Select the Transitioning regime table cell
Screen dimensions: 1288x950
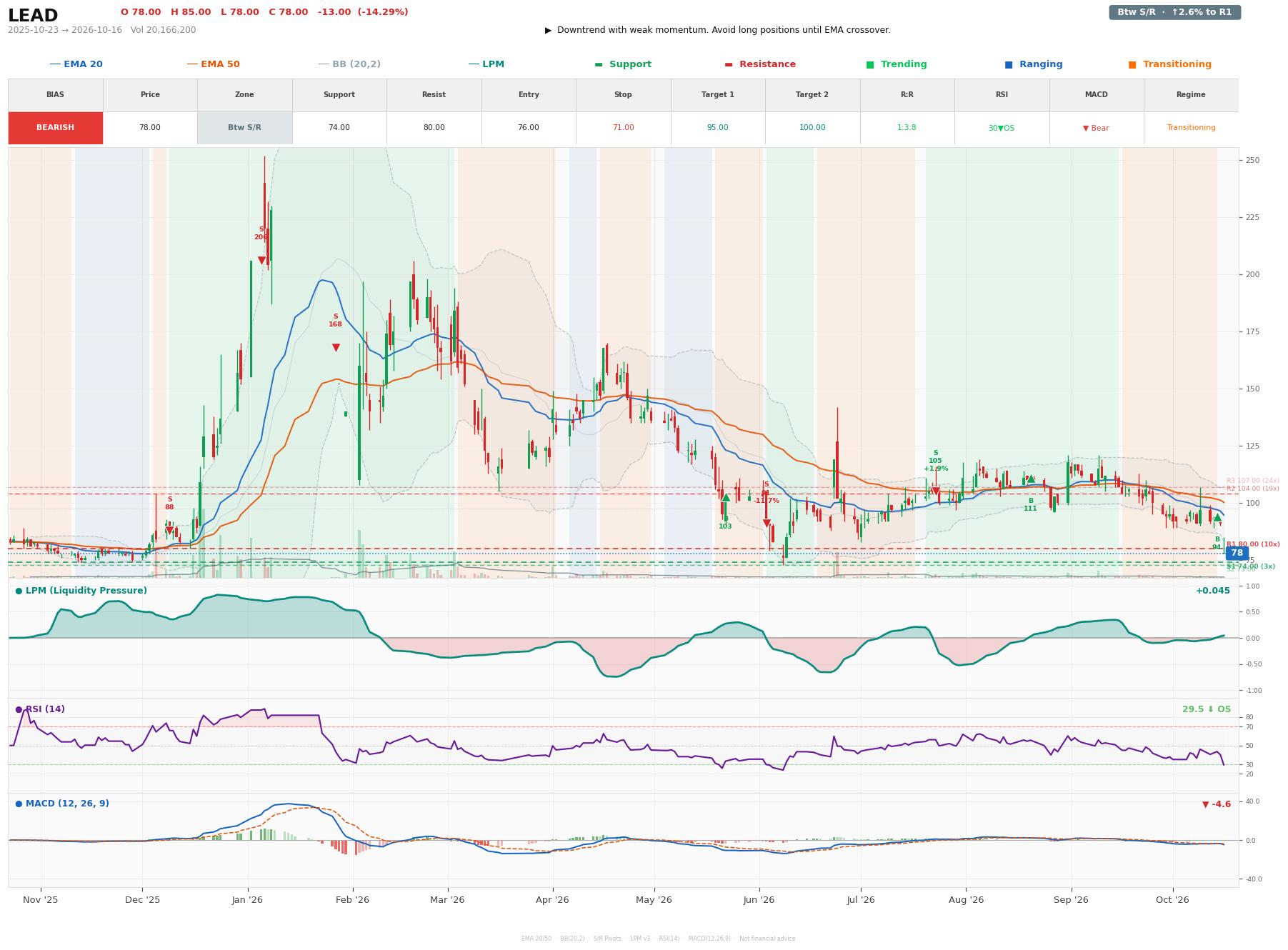1191,128
